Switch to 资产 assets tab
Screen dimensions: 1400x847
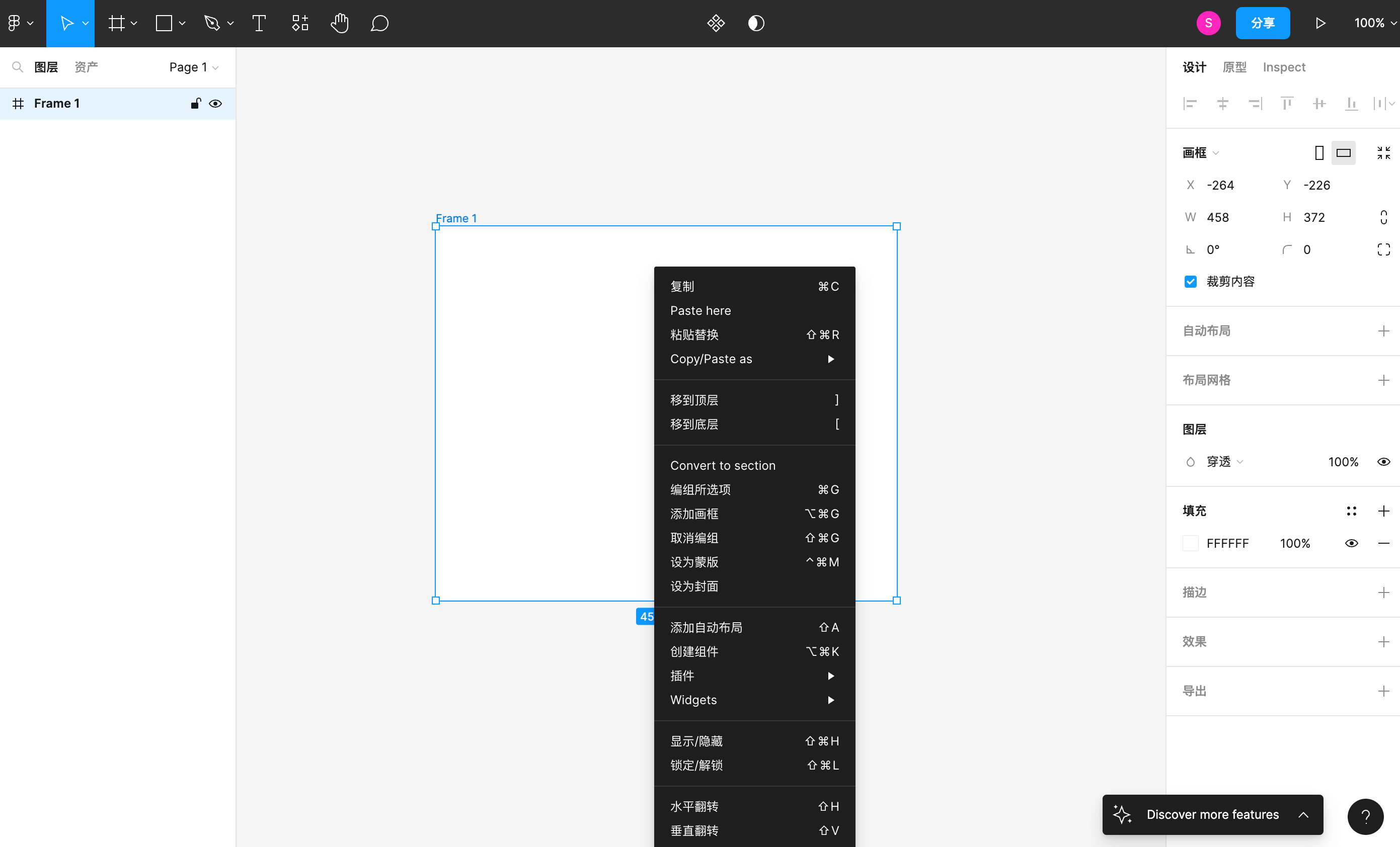tap(86, 67)
